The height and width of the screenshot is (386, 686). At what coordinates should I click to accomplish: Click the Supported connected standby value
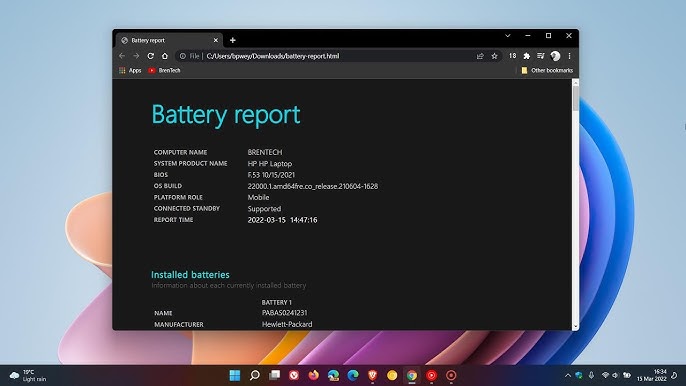click(264, 209)
